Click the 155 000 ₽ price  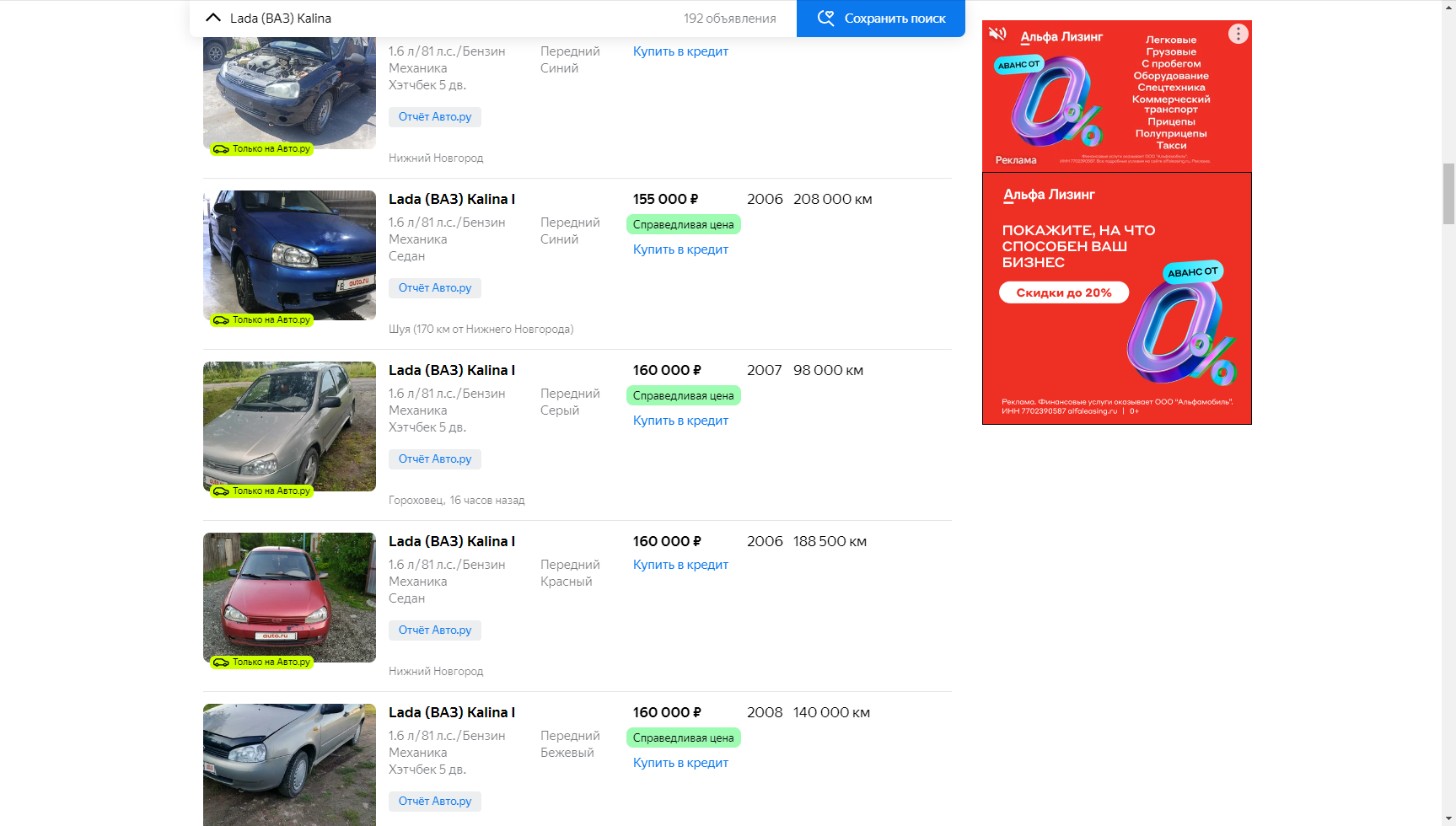(666, 199)
